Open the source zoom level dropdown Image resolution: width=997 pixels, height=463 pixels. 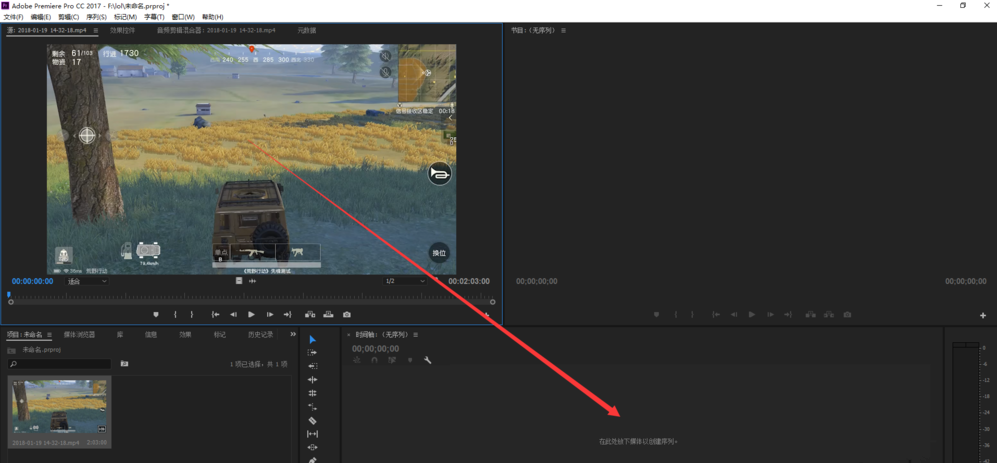coord(87,282)
